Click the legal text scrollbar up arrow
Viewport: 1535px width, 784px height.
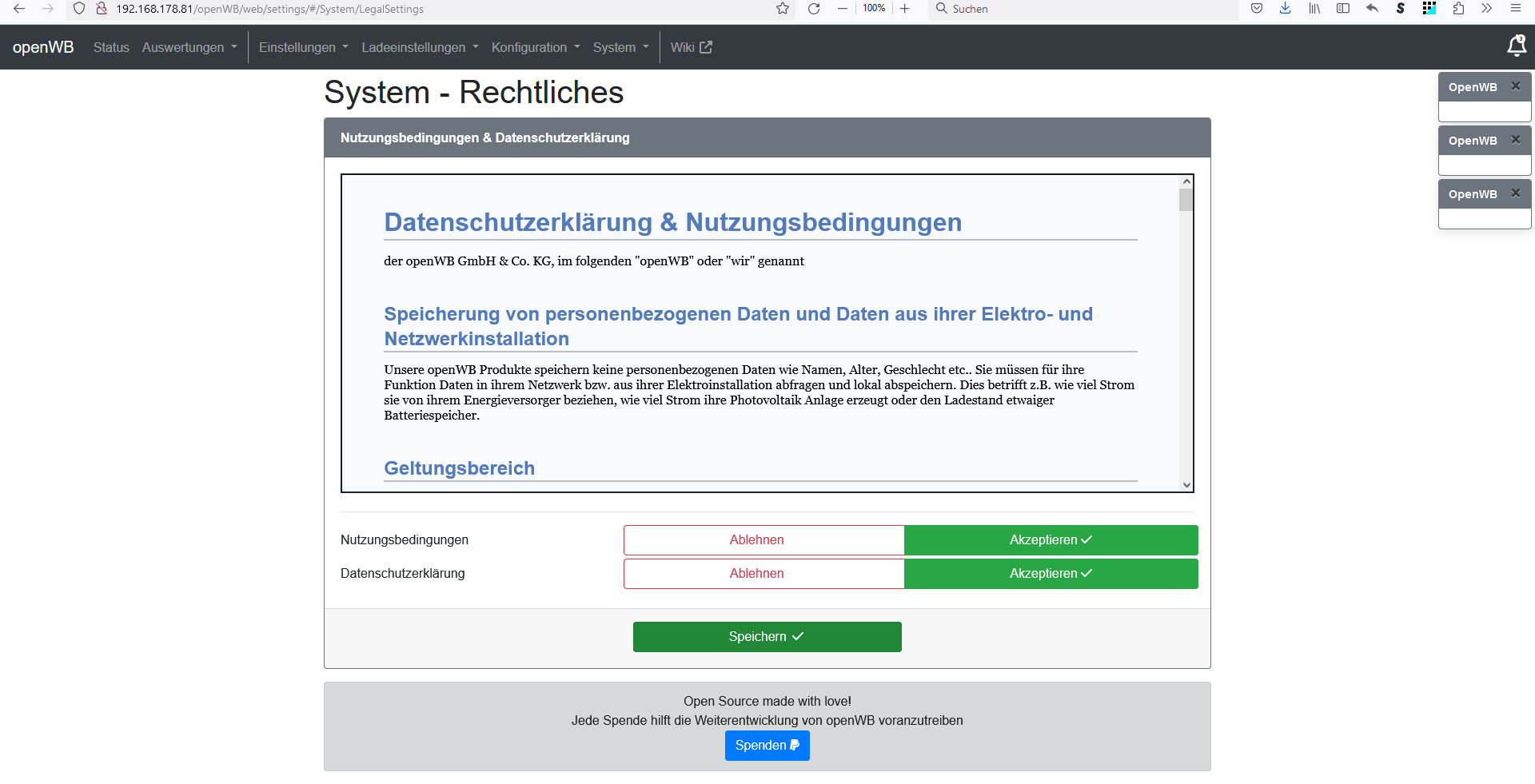[x=1186, y=181]
